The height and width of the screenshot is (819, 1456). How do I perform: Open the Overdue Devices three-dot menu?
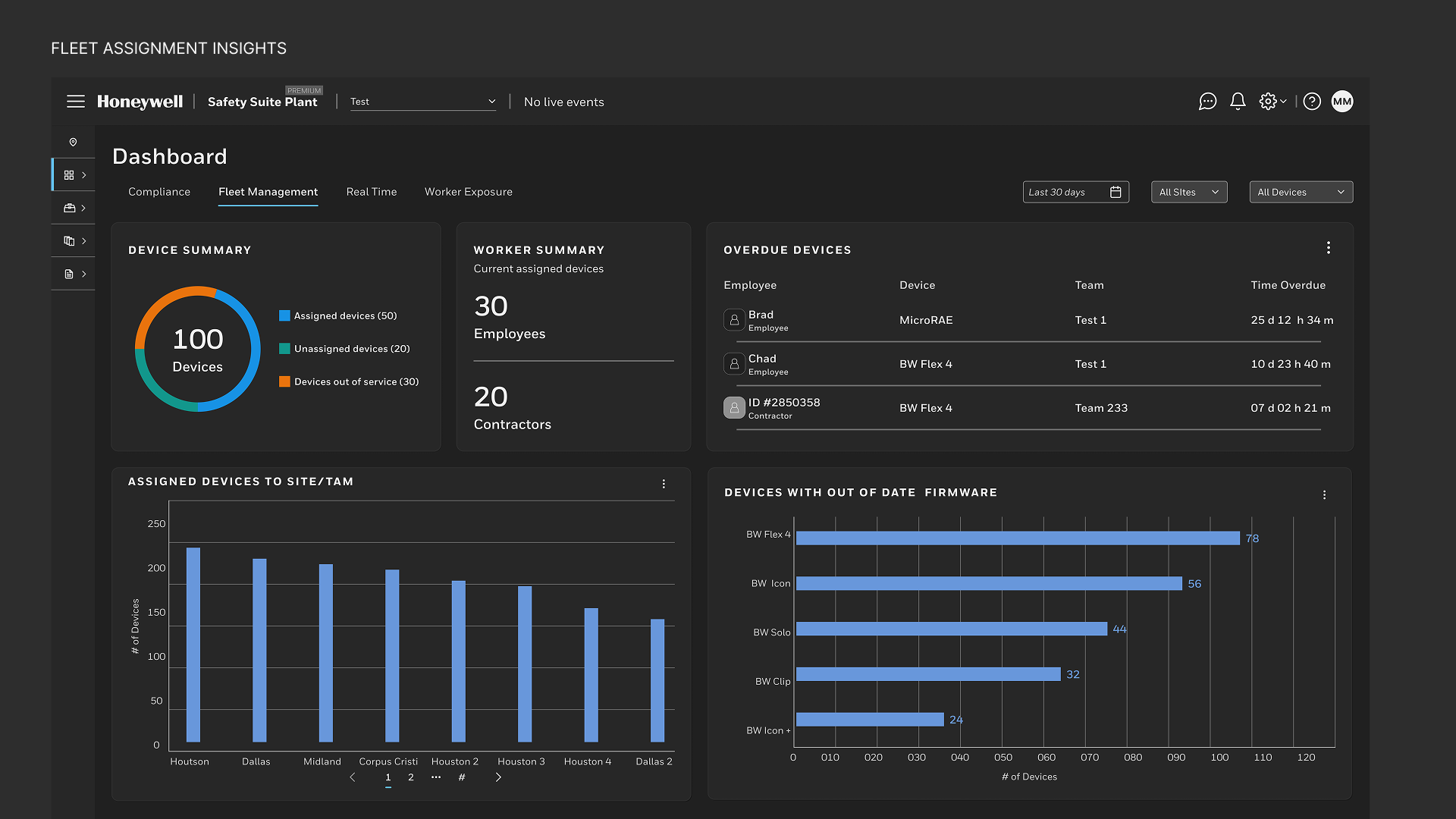click(x=1328, y=248)
